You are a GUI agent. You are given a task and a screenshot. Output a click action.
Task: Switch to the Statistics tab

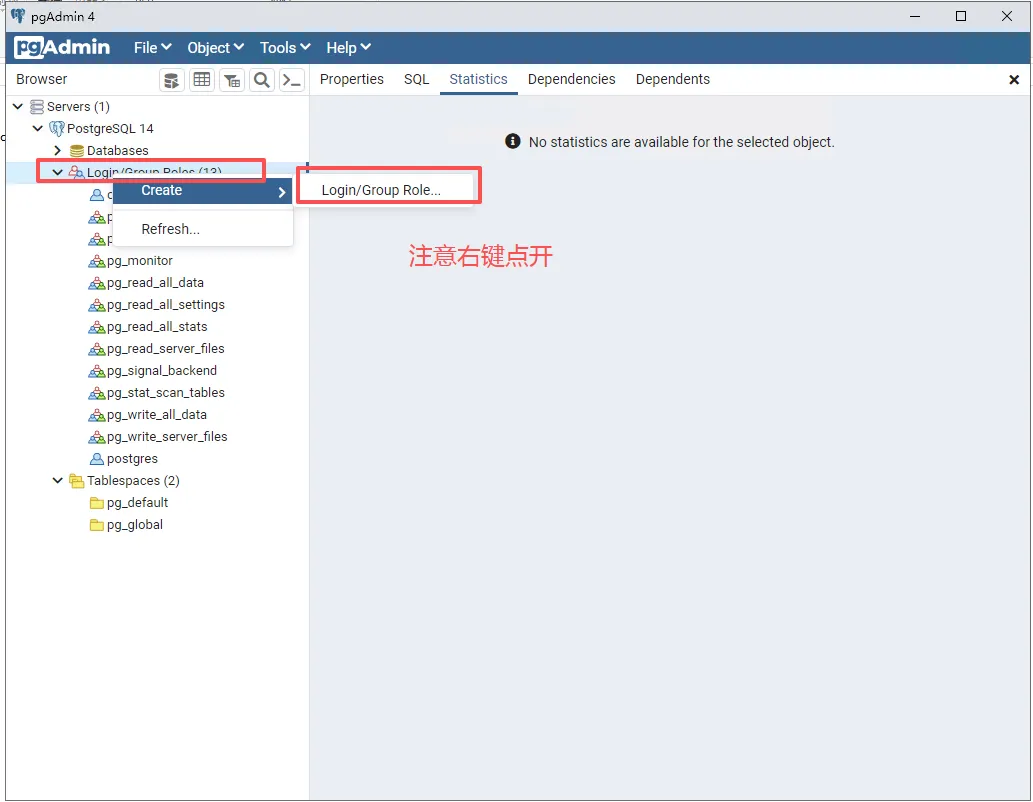(x=478, y=80)
